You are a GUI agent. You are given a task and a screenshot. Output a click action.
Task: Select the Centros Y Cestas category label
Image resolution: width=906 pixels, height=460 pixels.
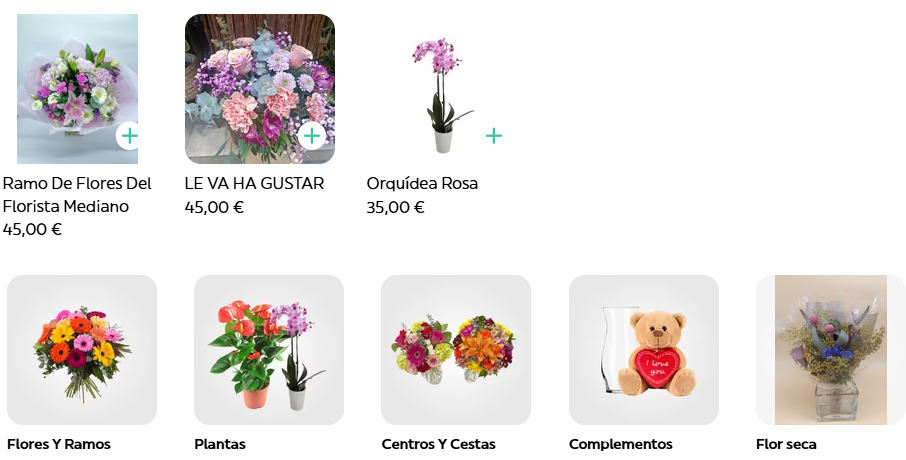coord(439,444)
